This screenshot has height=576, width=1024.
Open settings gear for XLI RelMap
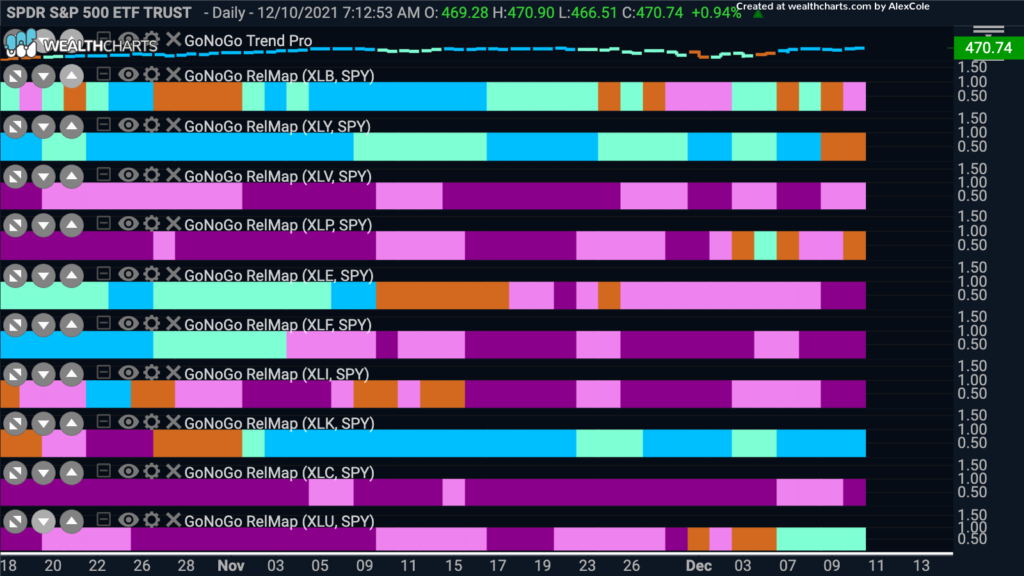coord(152,372)
